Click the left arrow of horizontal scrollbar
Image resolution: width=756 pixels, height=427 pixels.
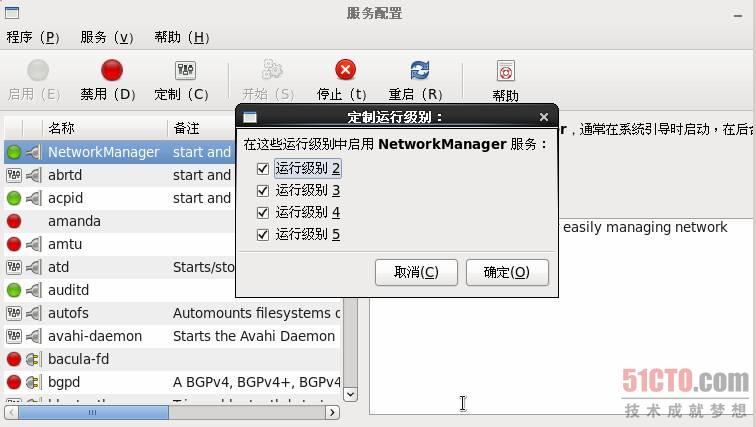[12, 413]
